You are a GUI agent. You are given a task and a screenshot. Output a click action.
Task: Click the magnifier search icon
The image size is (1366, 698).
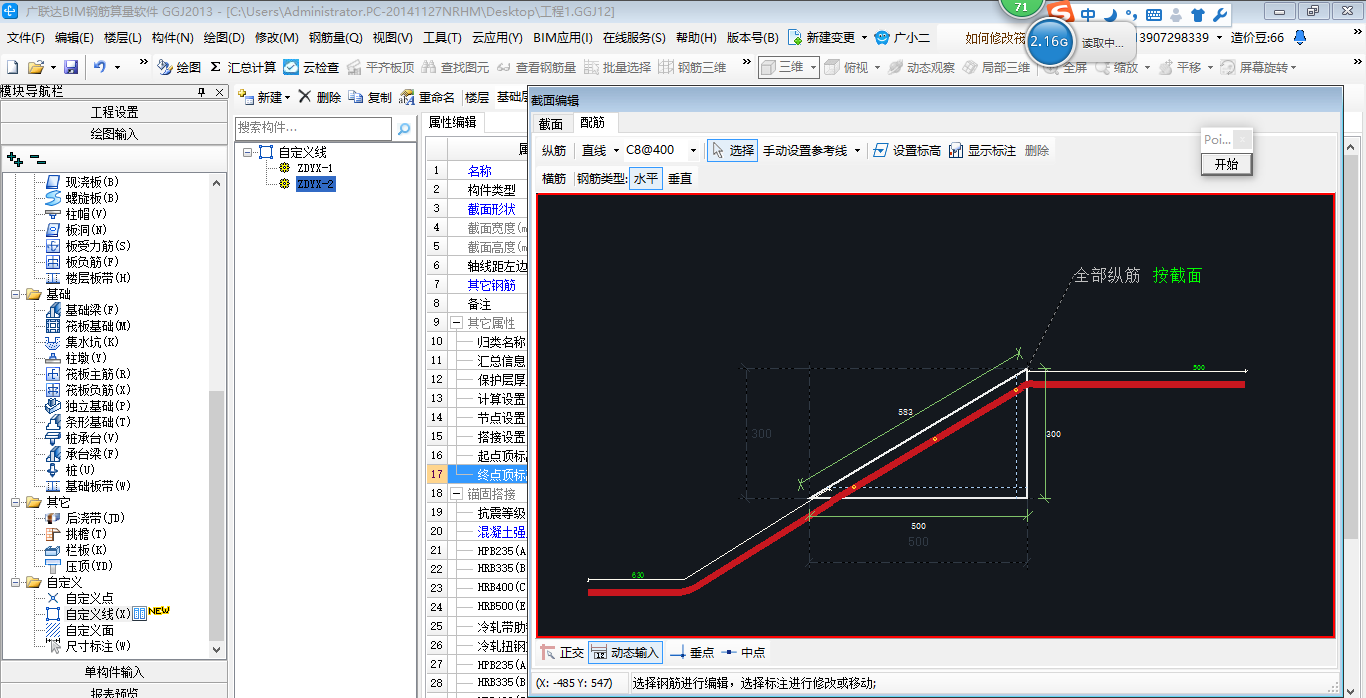(404, 128)
